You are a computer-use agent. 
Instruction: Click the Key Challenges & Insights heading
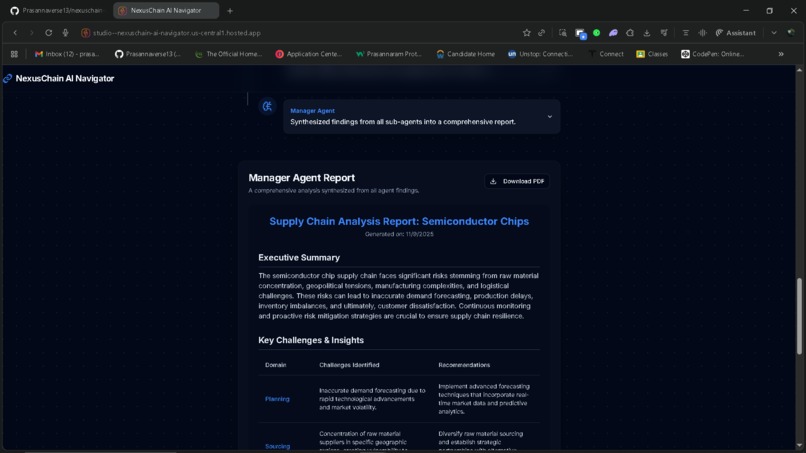coord(311,340)
